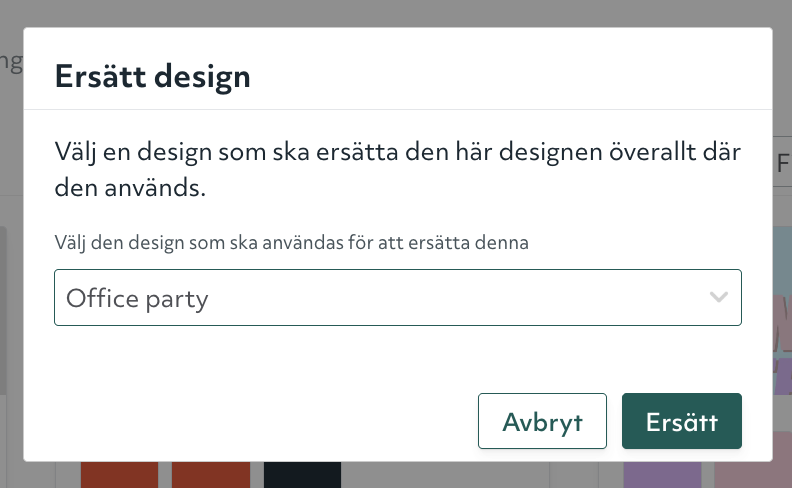The height and width of the screenshot is (488, 792).
Task: Confirm with the Ersätt button
Action: point(681,421)
